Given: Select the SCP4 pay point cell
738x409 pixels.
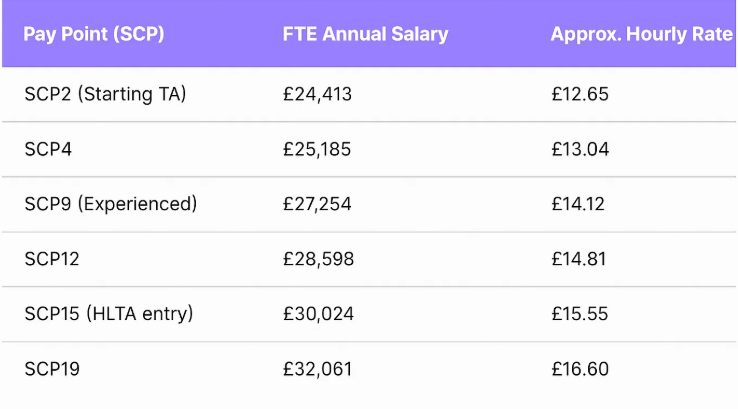Looking at the screenshot, I should (48, 150).
